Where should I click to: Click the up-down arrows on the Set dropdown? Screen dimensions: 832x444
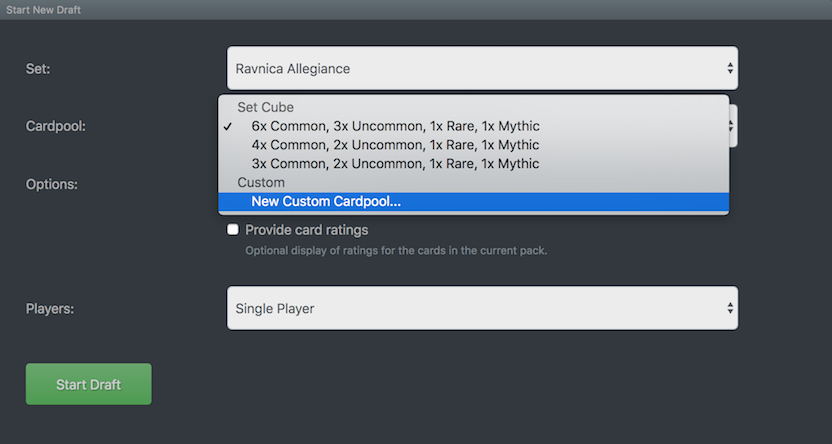[730, 69]
